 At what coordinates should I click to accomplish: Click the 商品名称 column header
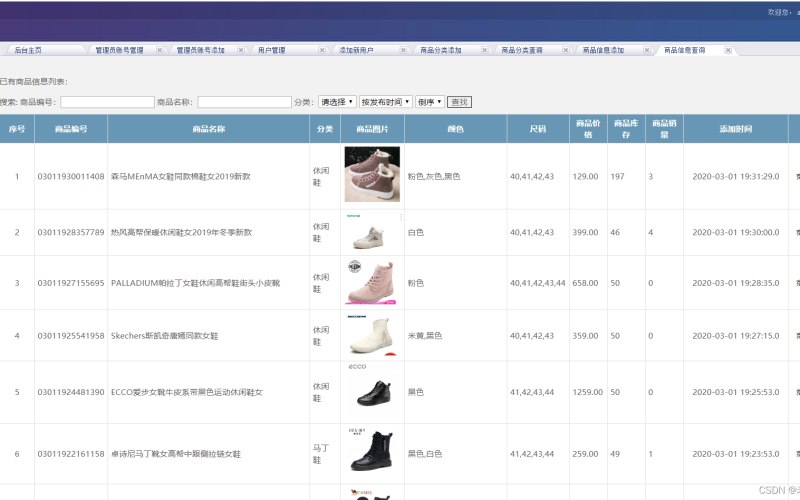click(209, 129)
